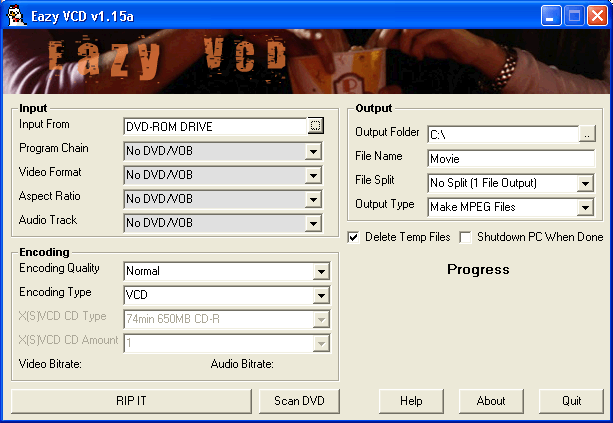Expand the Encoding Type dropdown

click(x=321, y=296)
